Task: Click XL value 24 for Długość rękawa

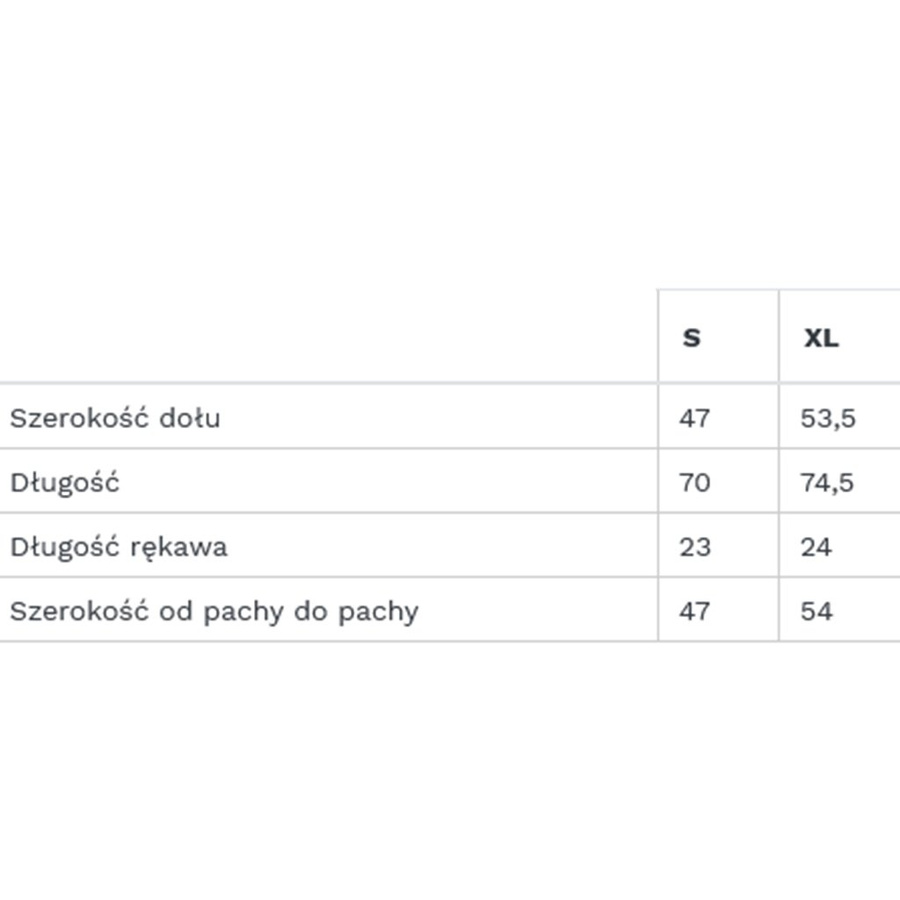Action: (x=816, y=547)
